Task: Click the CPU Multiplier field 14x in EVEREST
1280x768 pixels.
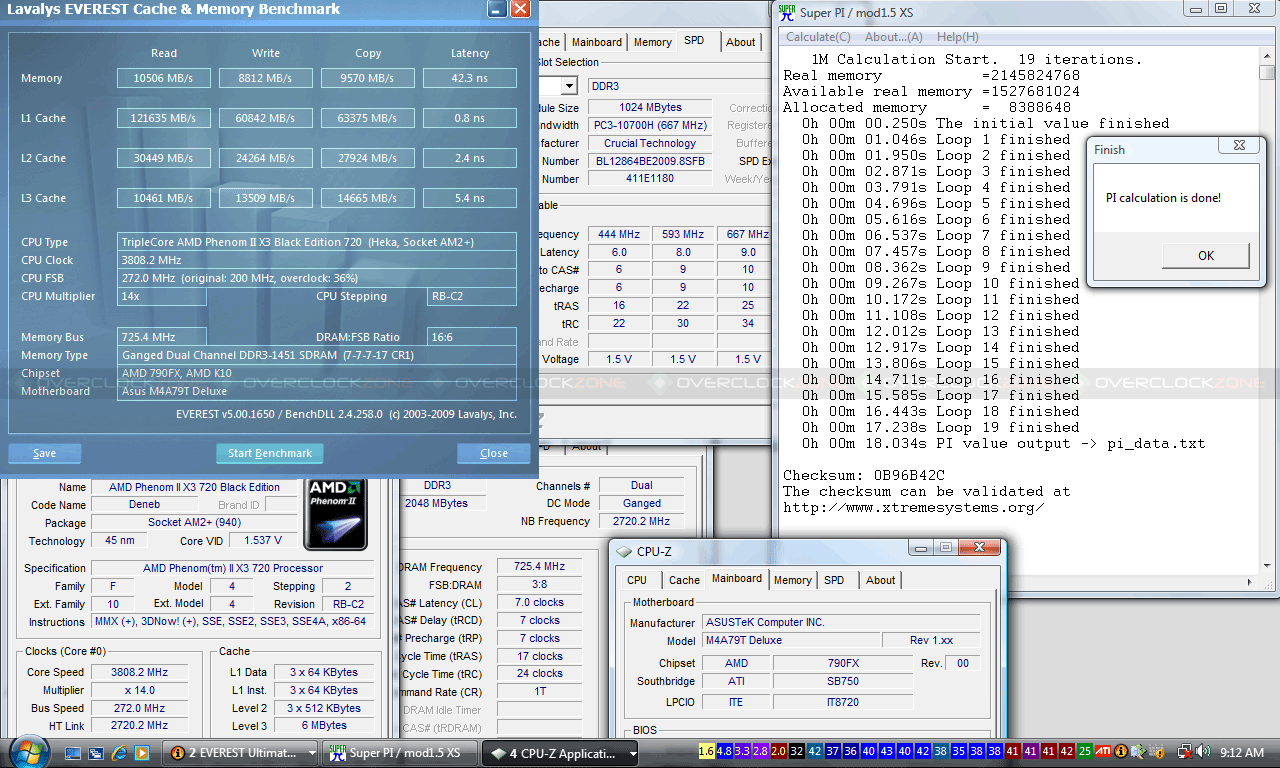Action: tap(162, 297)
